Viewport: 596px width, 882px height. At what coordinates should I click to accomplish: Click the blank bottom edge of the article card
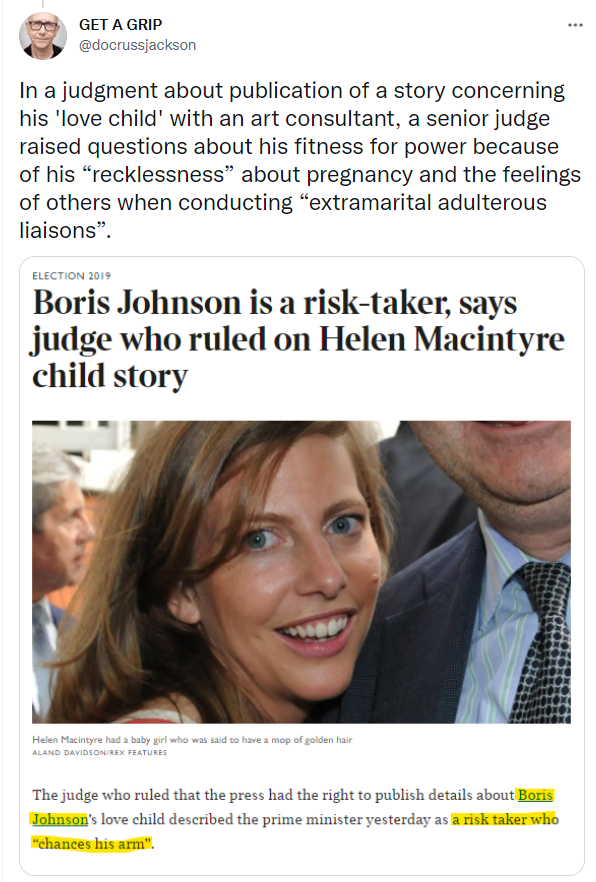[302, 865]
